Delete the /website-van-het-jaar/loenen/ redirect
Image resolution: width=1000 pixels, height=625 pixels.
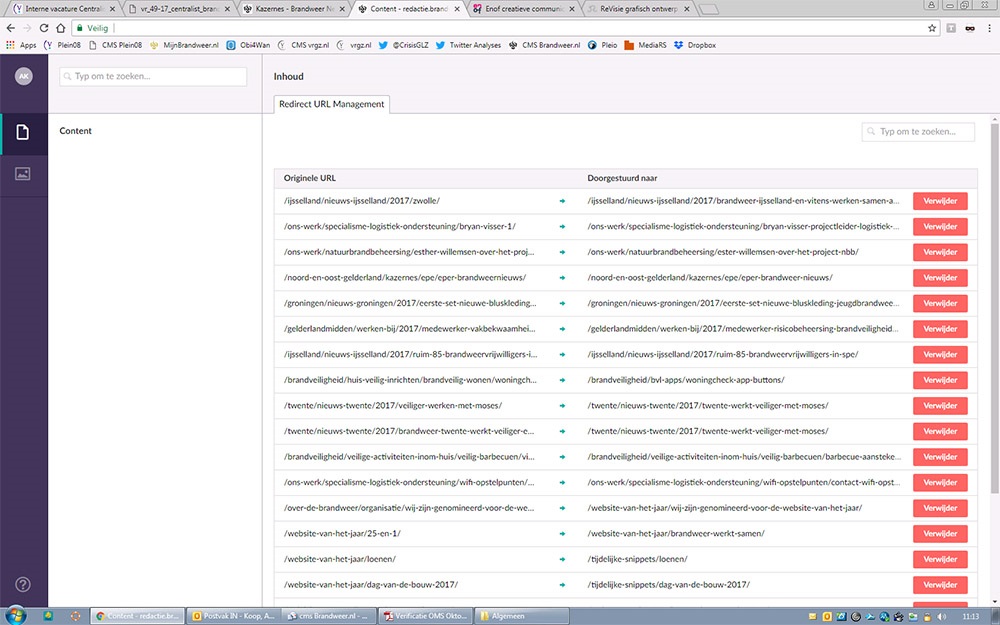(x=939, y=559)
